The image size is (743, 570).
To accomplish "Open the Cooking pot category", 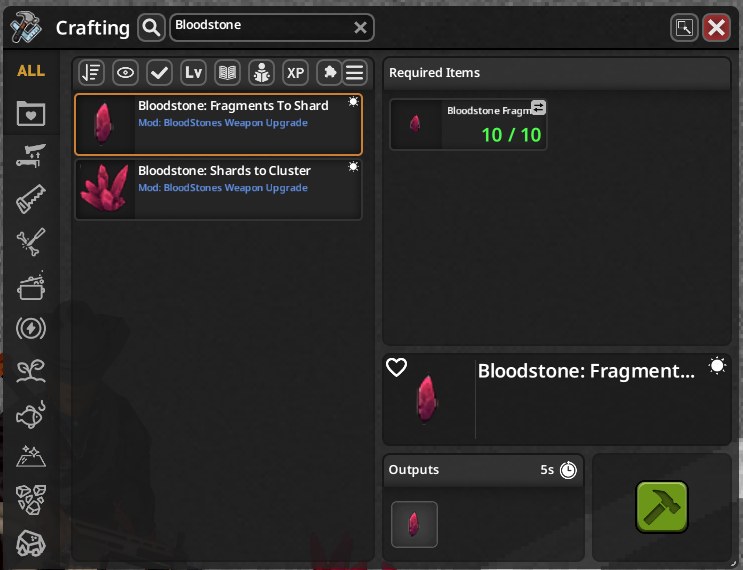I will (31, 286).
